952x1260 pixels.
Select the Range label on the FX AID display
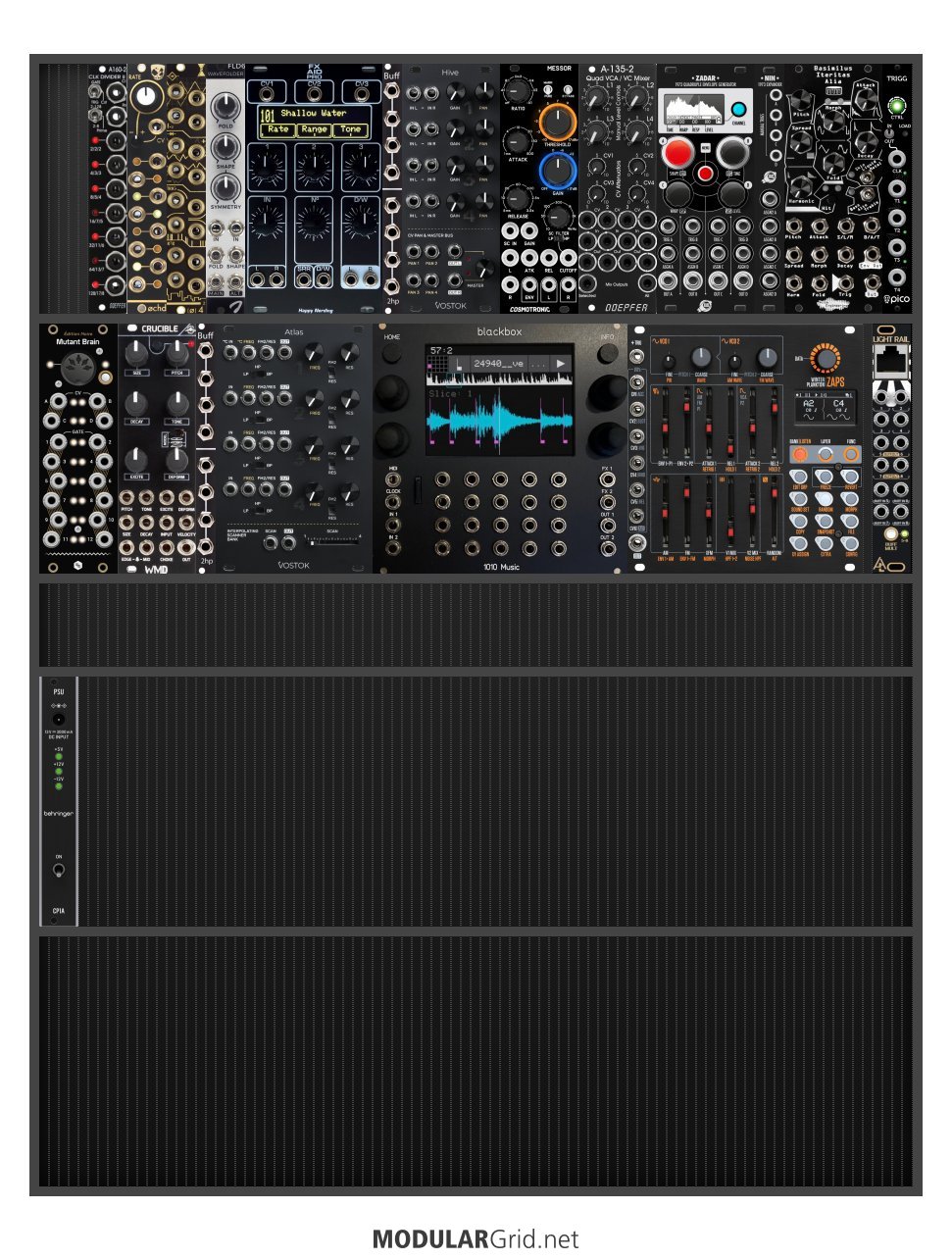pyautogui.click(x=314, y=128)
